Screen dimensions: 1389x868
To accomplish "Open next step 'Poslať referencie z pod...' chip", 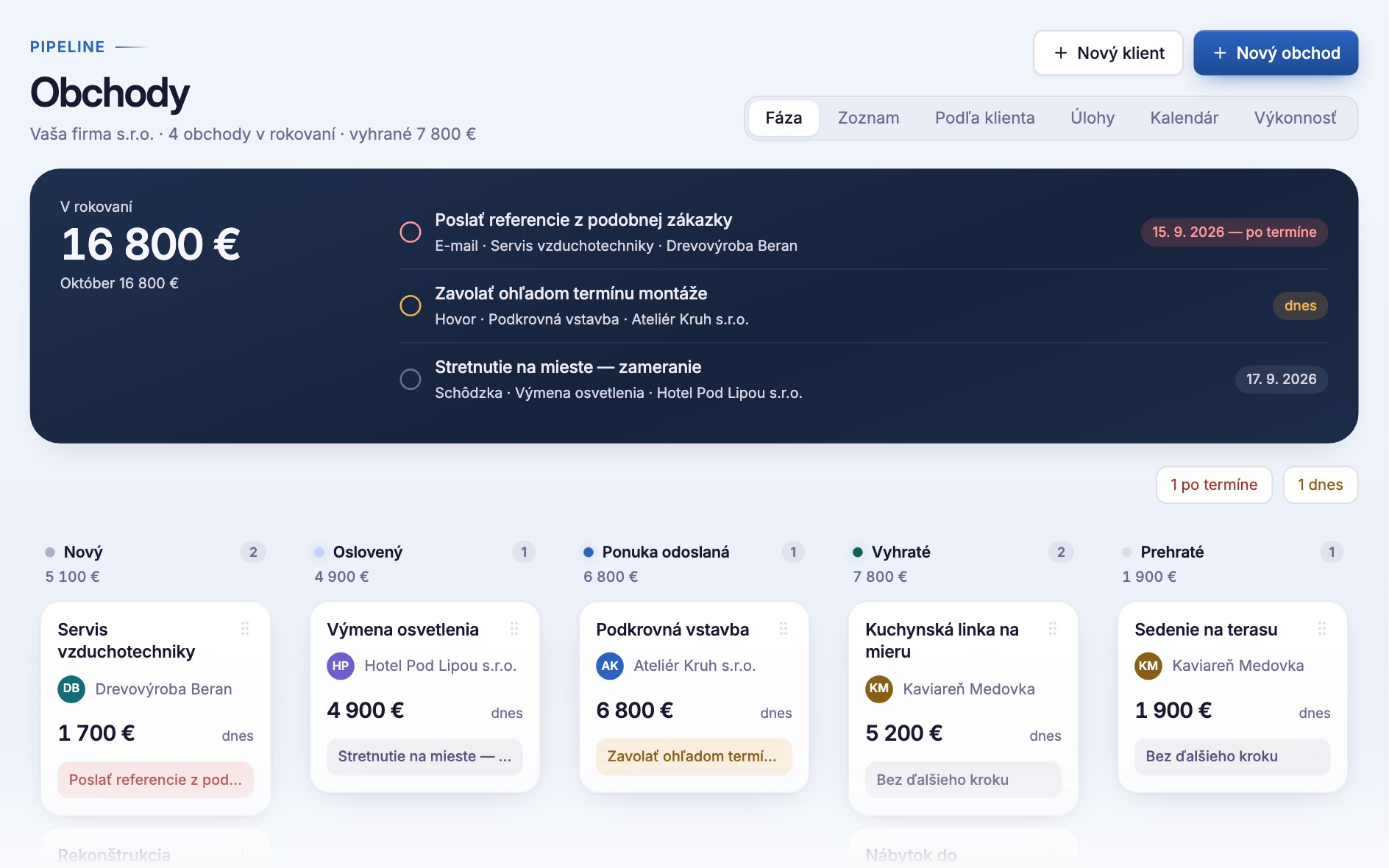I will 155,780.
